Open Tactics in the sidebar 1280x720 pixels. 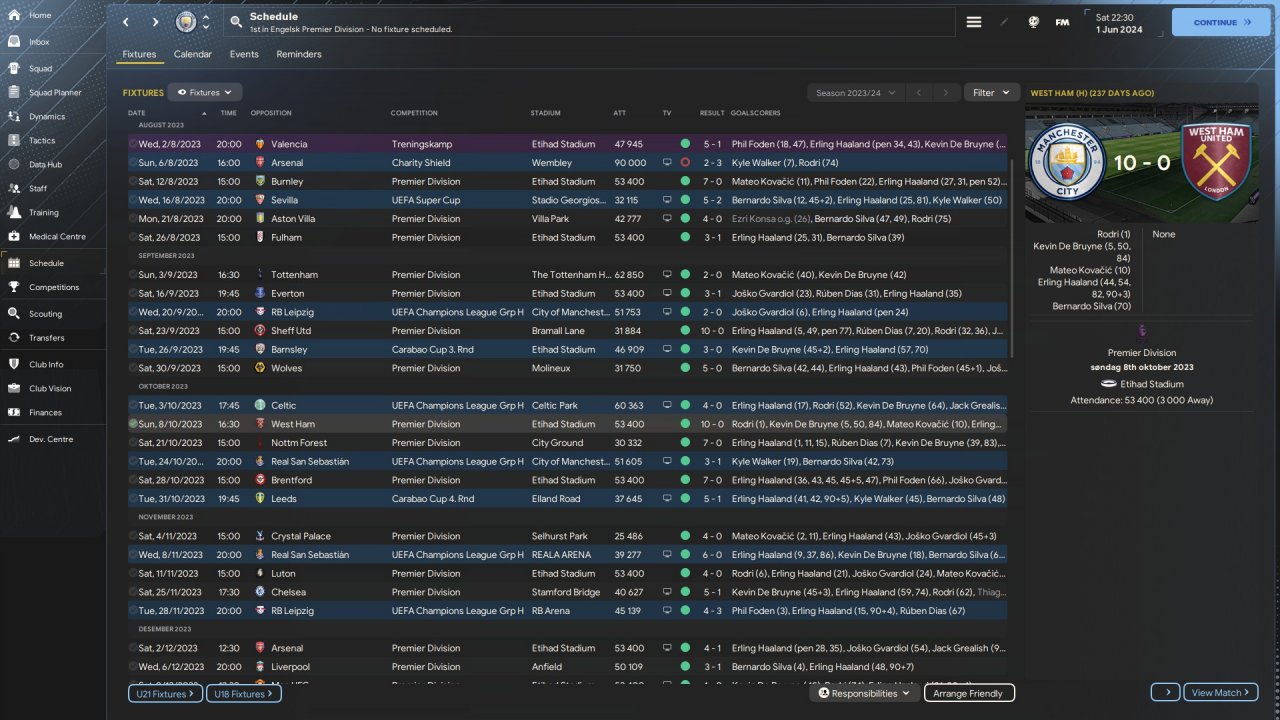(x=42, y=141)
